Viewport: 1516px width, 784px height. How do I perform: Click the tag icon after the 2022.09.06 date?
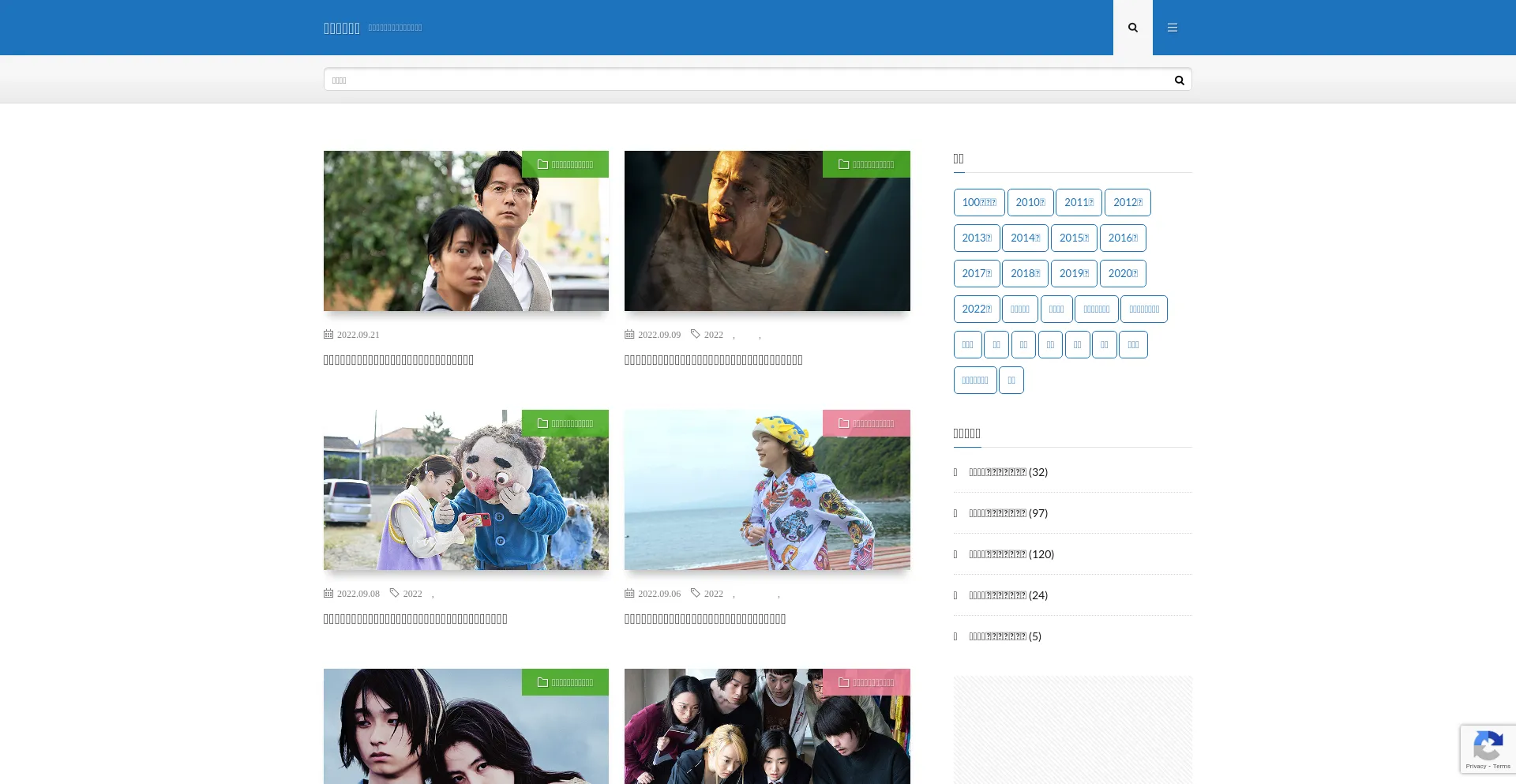click(x=696, y=594)
